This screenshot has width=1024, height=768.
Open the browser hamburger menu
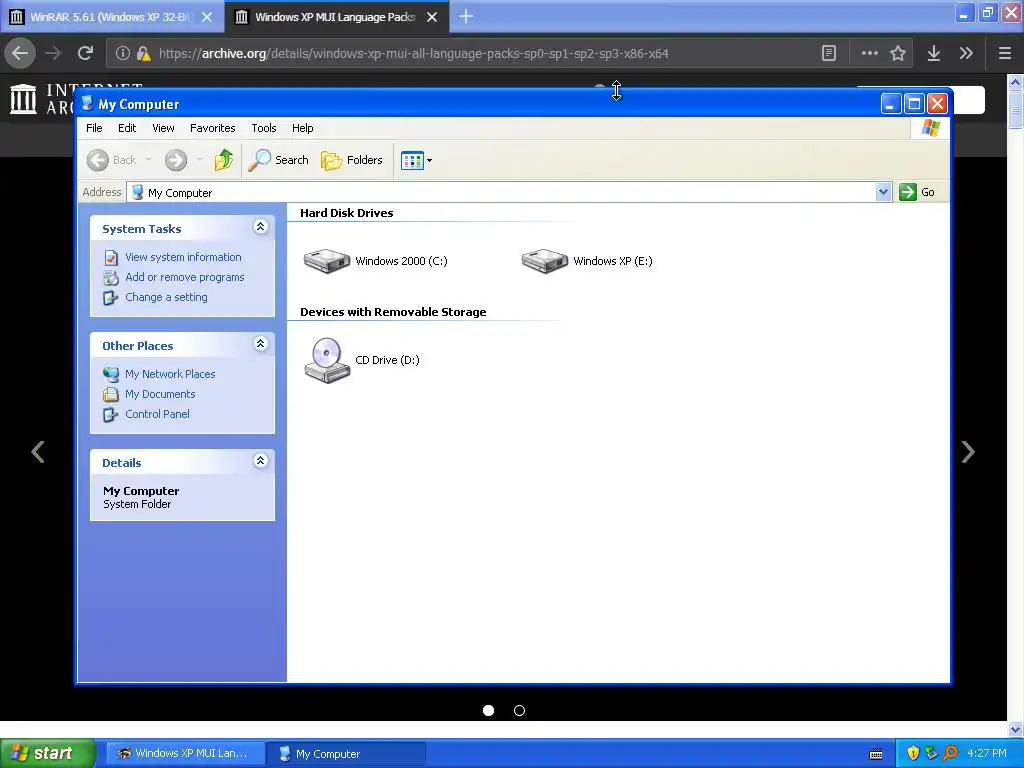click(1005, 54)
